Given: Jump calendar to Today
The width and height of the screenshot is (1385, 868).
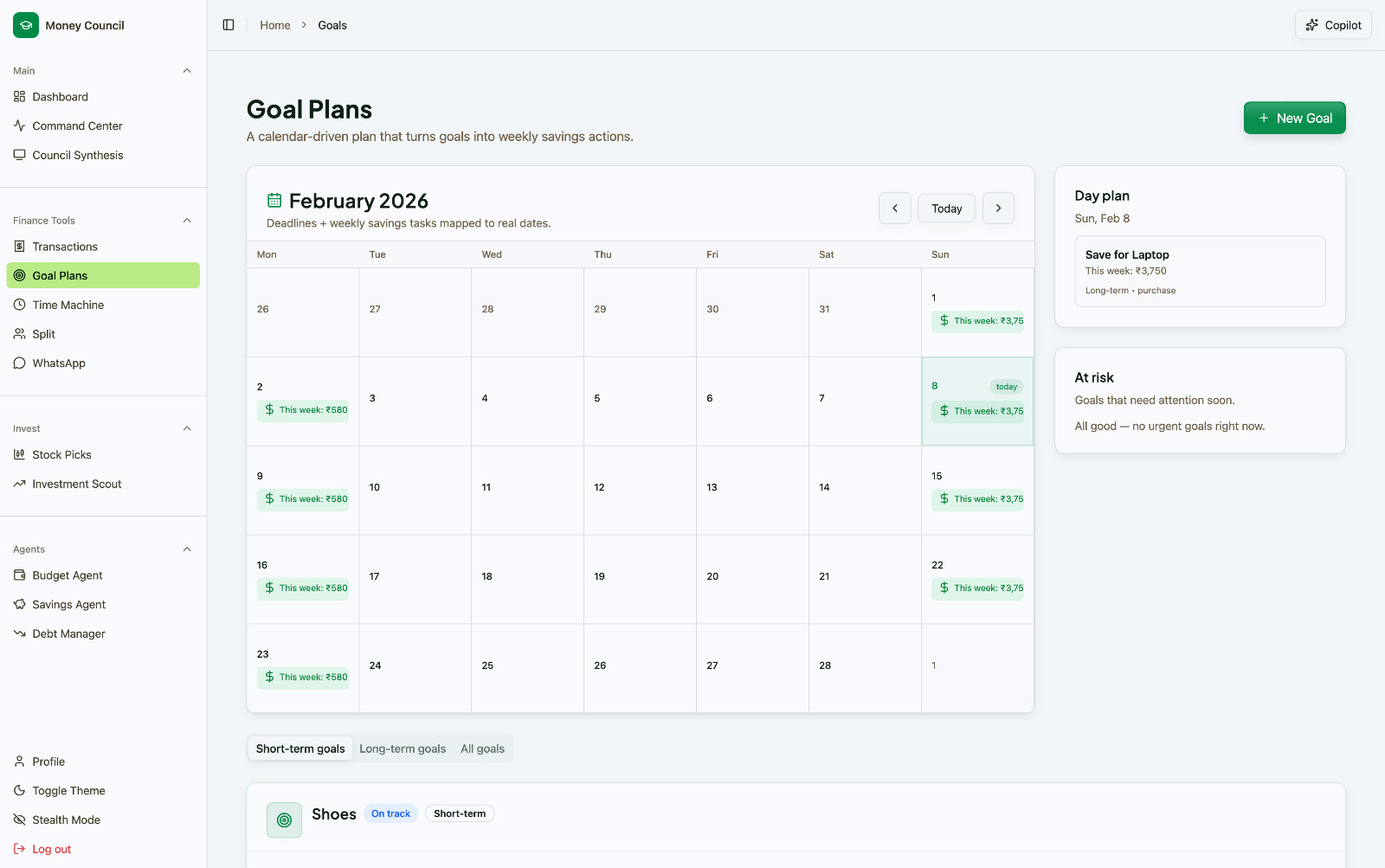Looking at the screenshot, I should point(946,209).
